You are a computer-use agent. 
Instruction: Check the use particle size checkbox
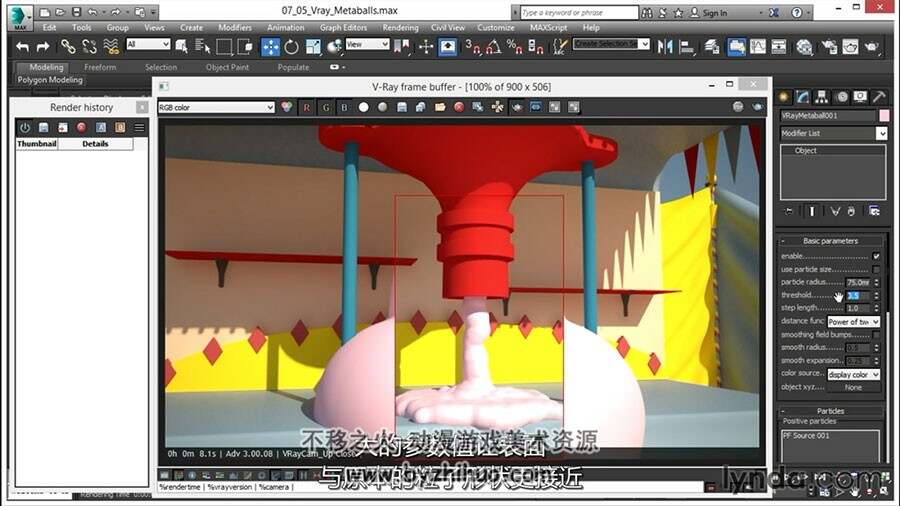click(x=876, y=269)
